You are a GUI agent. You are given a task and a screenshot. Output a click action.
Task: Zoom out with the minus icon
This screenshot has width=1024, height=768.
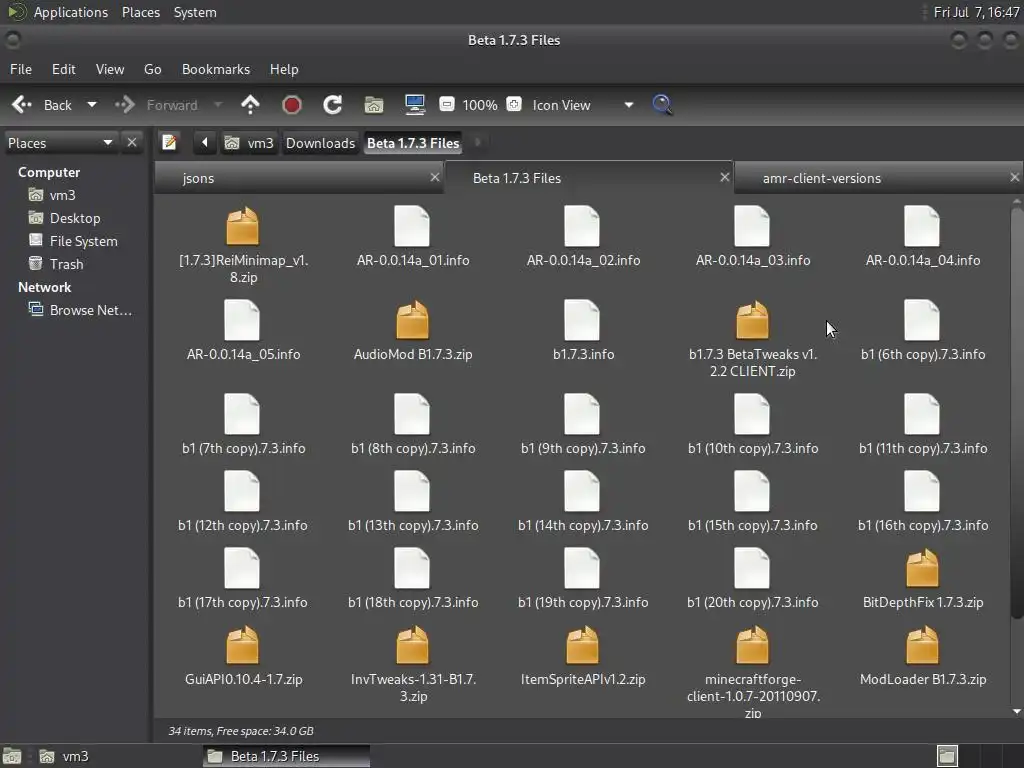(447, 104)
